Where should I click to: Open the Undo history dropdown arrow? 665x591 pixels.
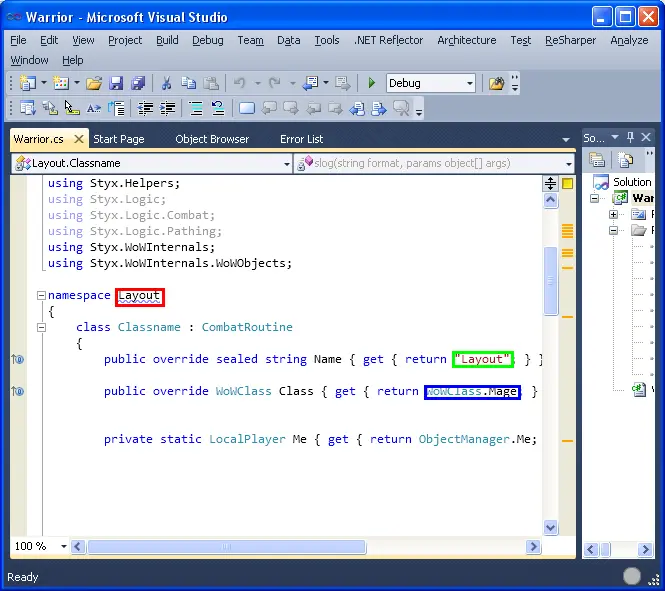point(257,83)
